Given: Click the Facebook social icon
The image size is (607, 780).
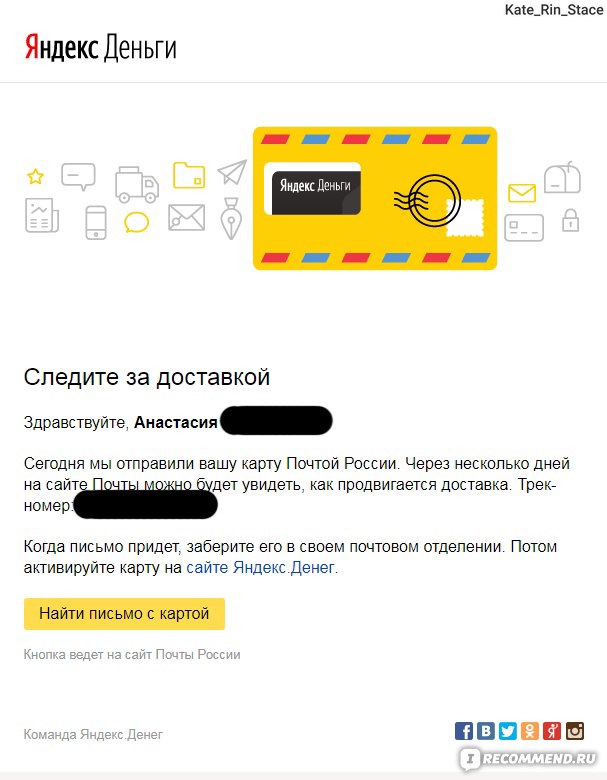Looking at the screenshot, I should coord(464,731).
